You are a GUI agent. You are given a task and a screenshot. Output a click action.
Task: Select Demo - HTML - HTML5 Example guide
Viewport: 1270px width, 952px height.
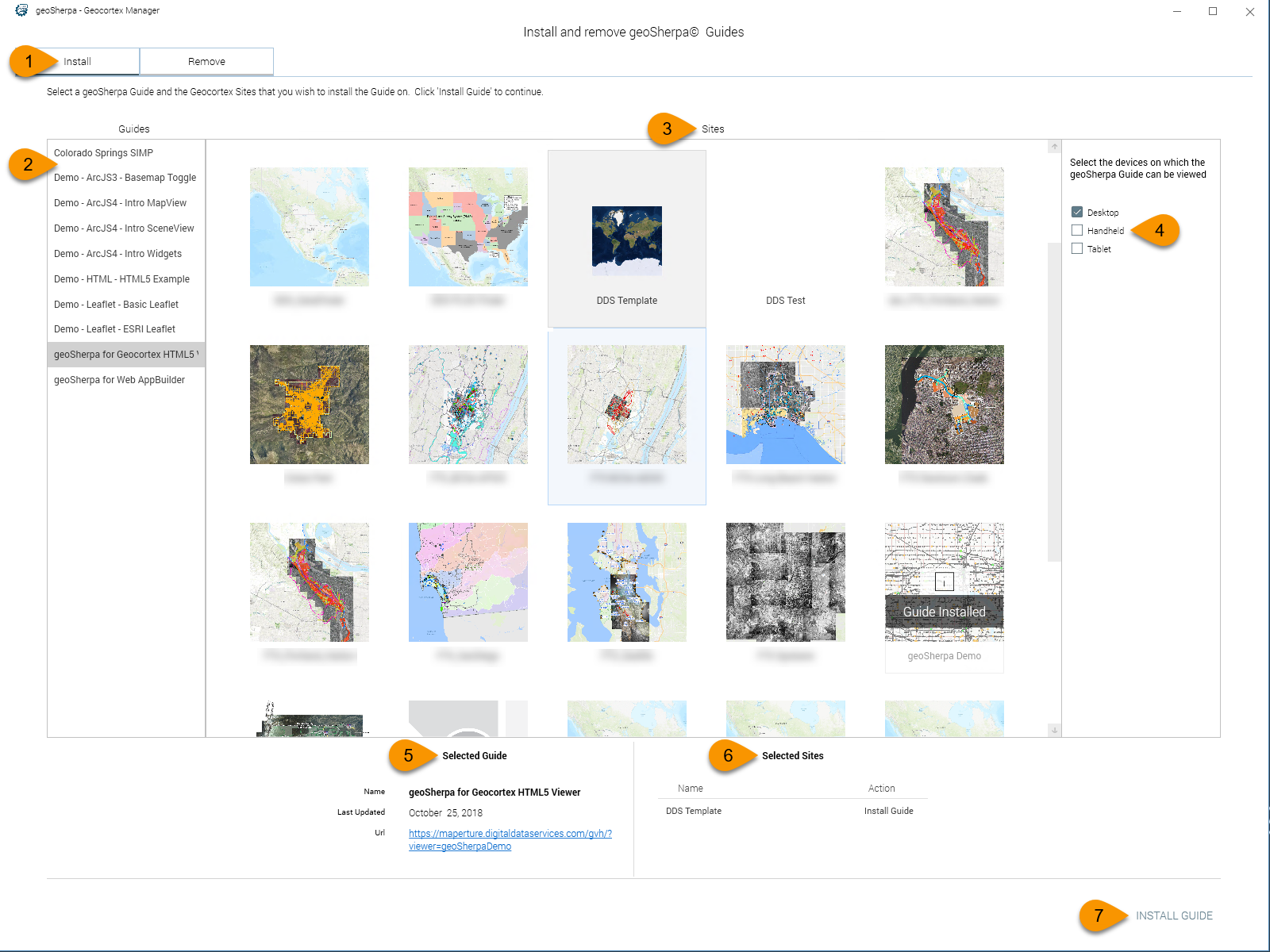pyautogui.click(x=126, y=279)
